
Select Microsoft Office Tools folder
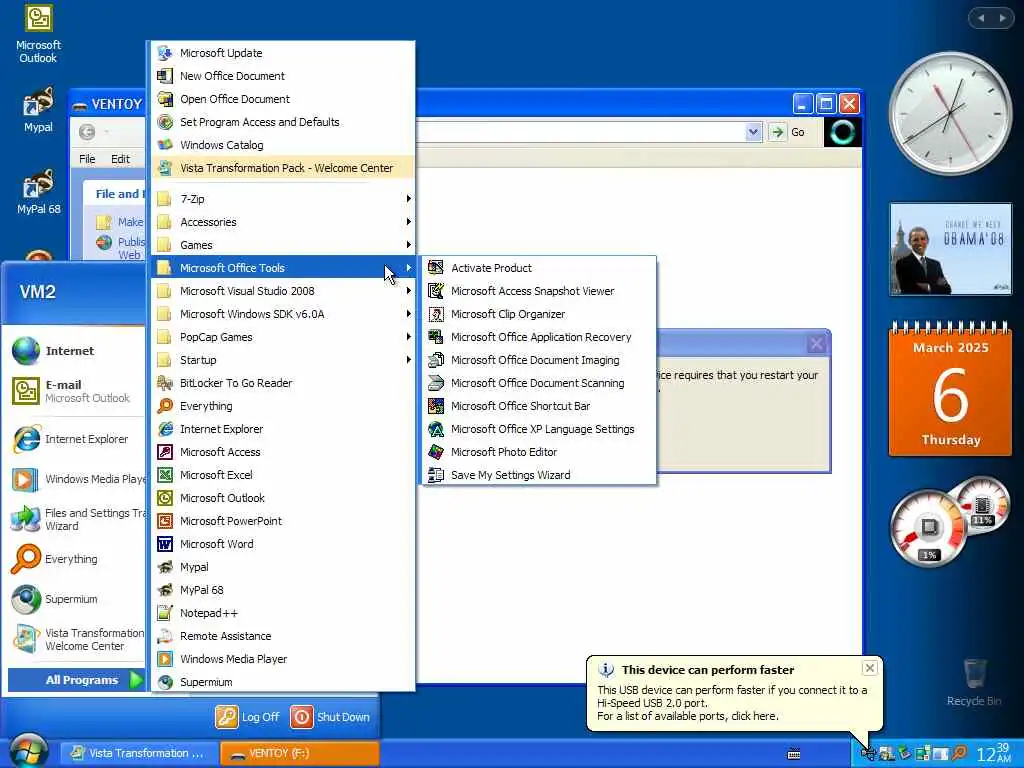283,268
